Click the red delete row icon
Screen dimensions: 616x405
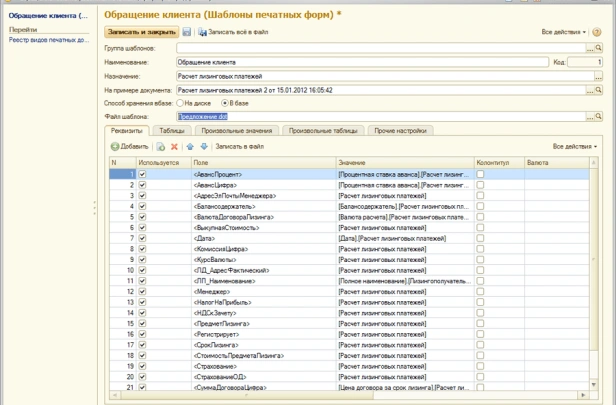[x=174, y=146]
